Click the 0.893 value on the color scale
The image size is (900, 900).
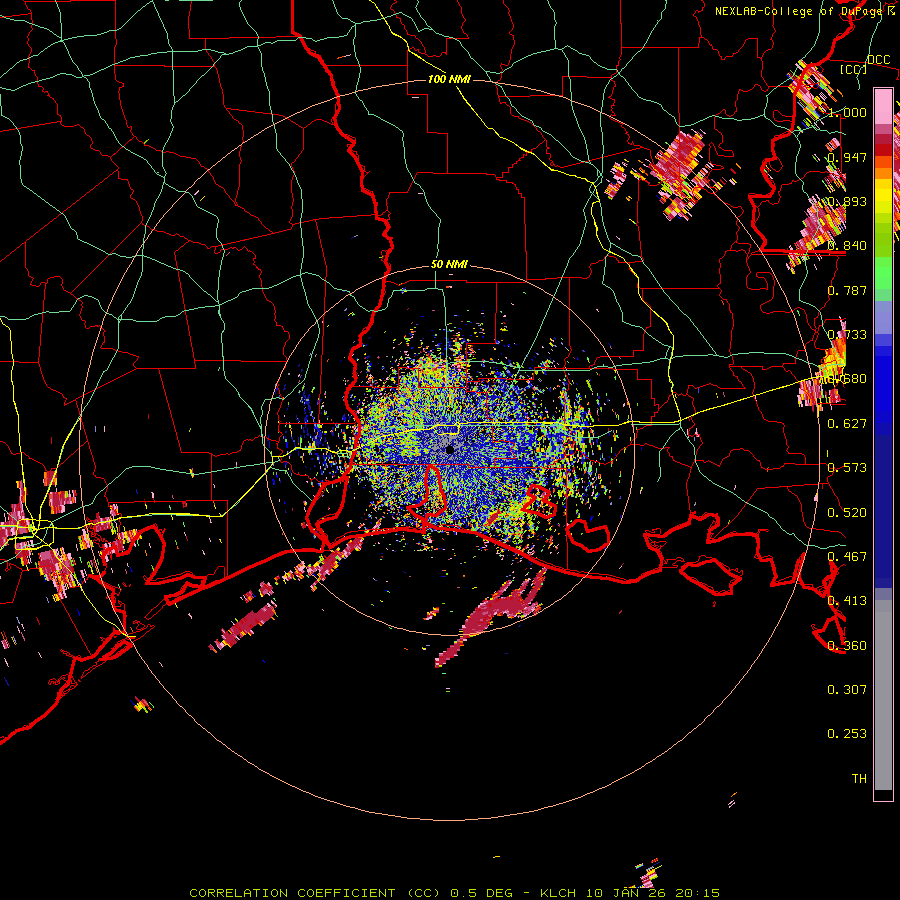(x=847, y=201)
